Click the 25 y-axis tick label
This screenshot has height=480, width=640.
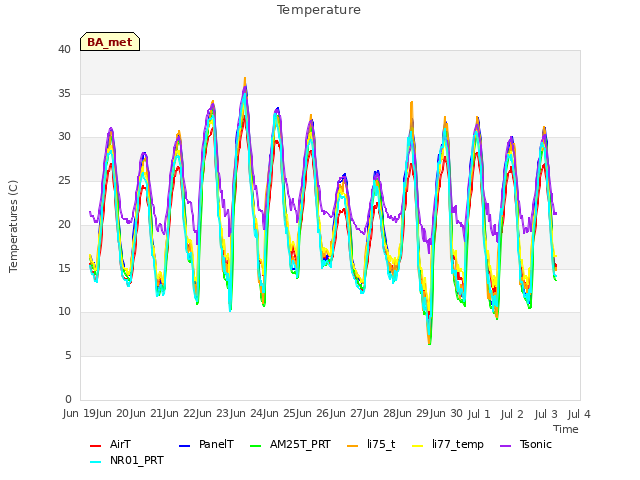[64, 180]
